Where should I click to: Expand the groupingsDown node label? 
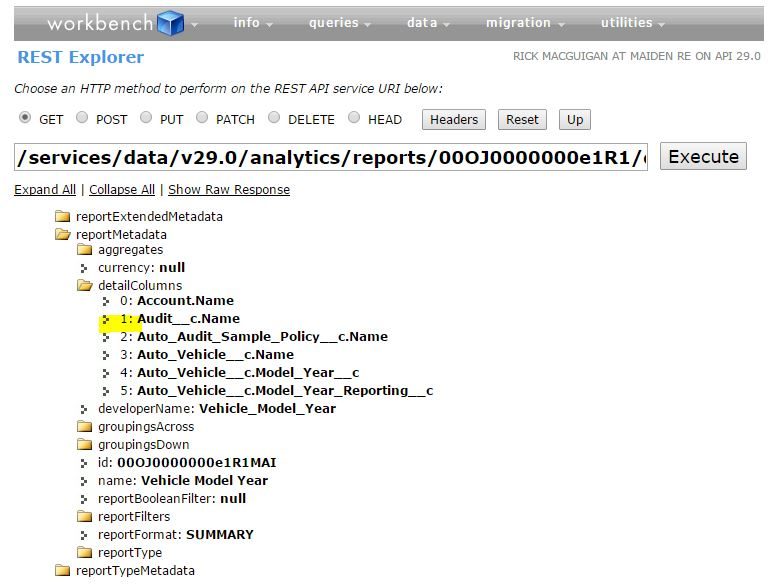(x=144, y=444)
